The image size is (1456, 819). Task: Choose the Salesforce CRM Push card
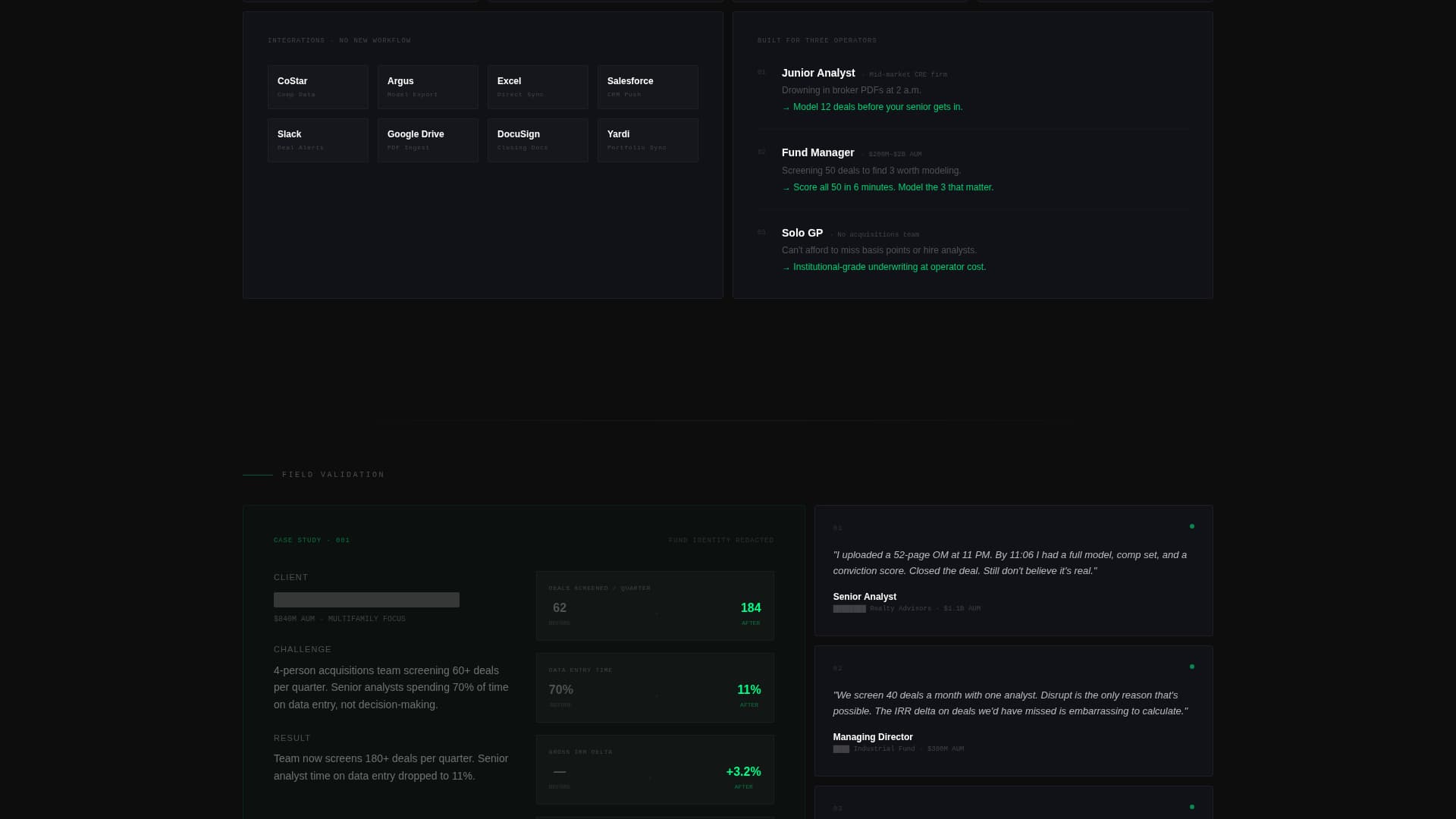coord(648,87)
